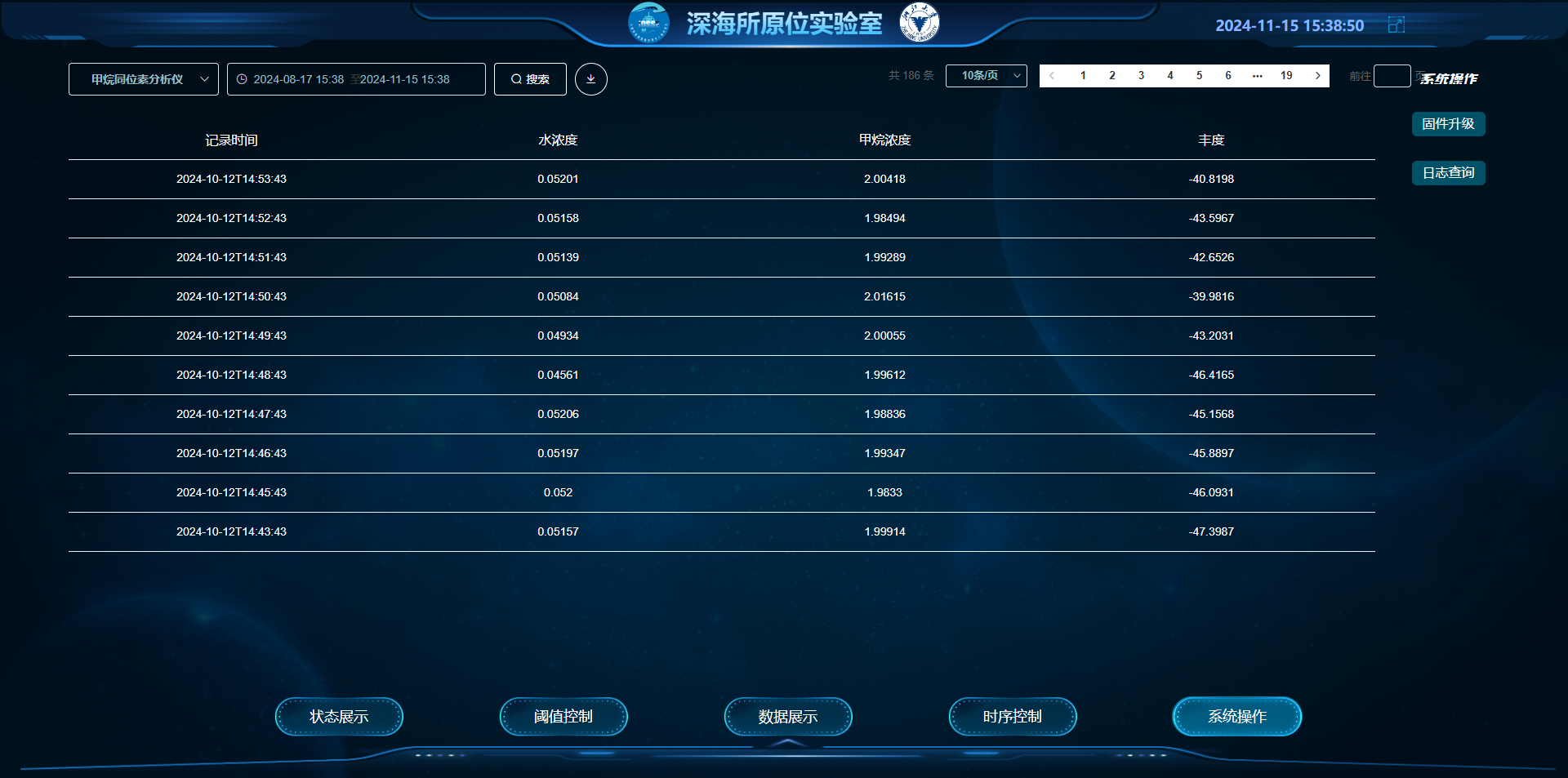Expand the 10条/页 page size selector
Image resolution: width=1568 pixels, height=778 pixels.
(x=986, y=76)
